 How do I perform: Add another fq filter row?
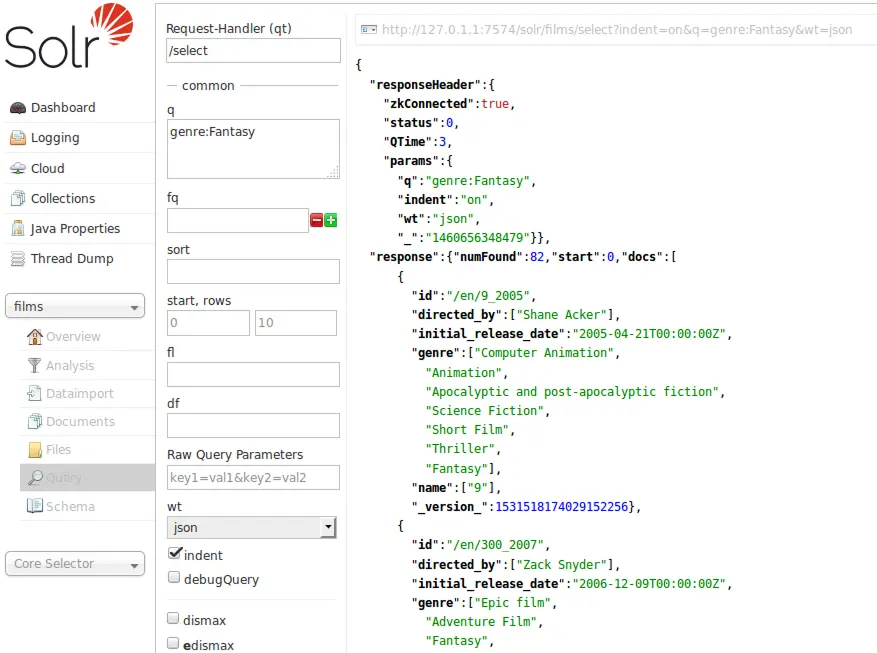click(x=331, y=220)
